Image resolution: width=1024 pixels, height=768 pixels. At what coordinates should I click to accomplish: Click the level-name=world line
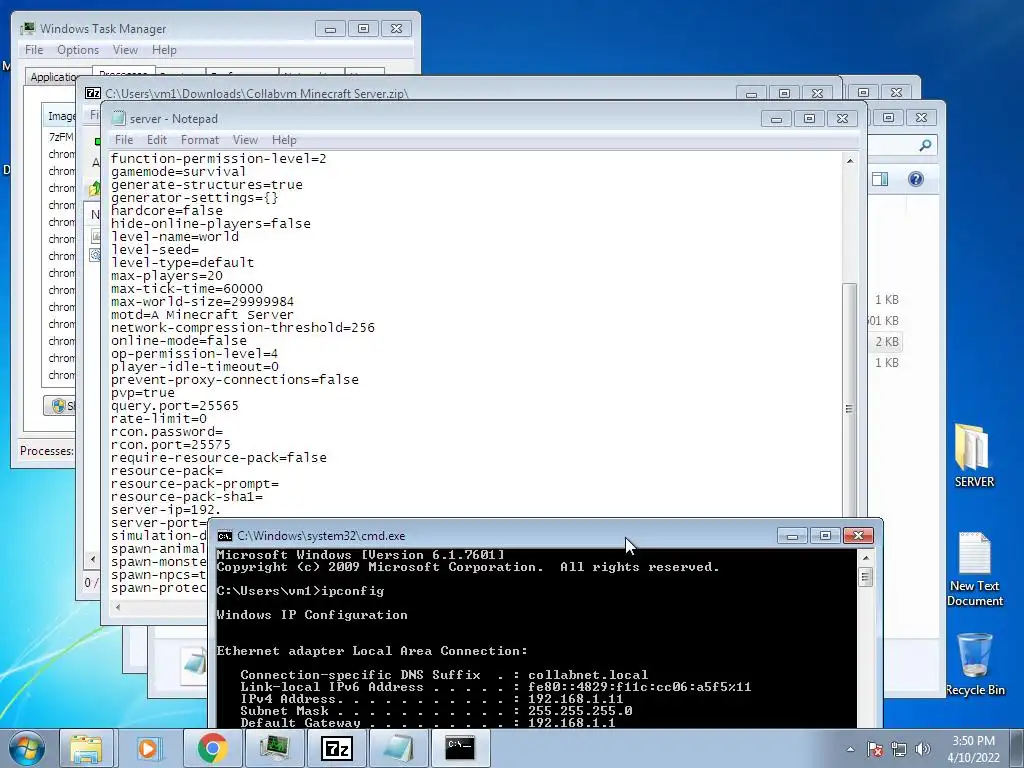(174, 236)
